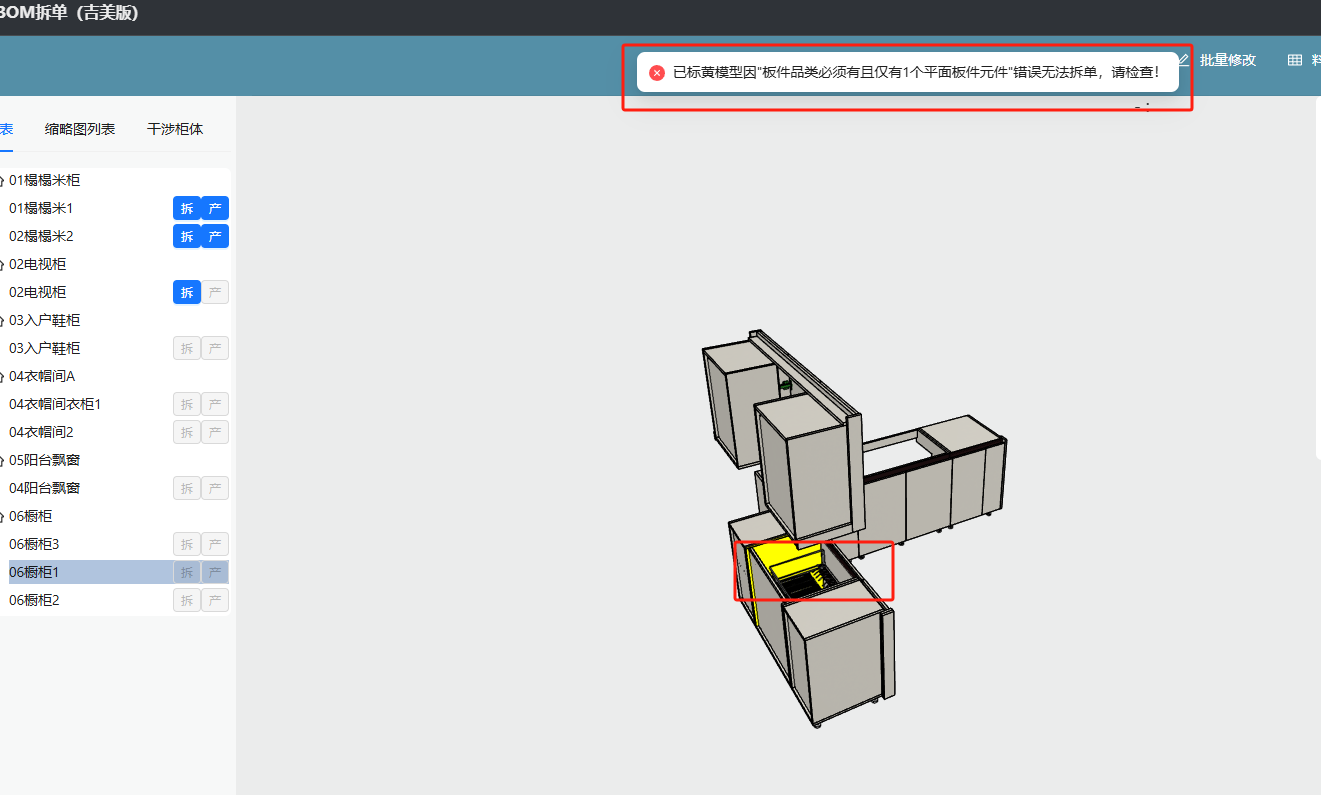
Task: Click 拆 button for 02榻榻米2
Action: pos(187,236)
